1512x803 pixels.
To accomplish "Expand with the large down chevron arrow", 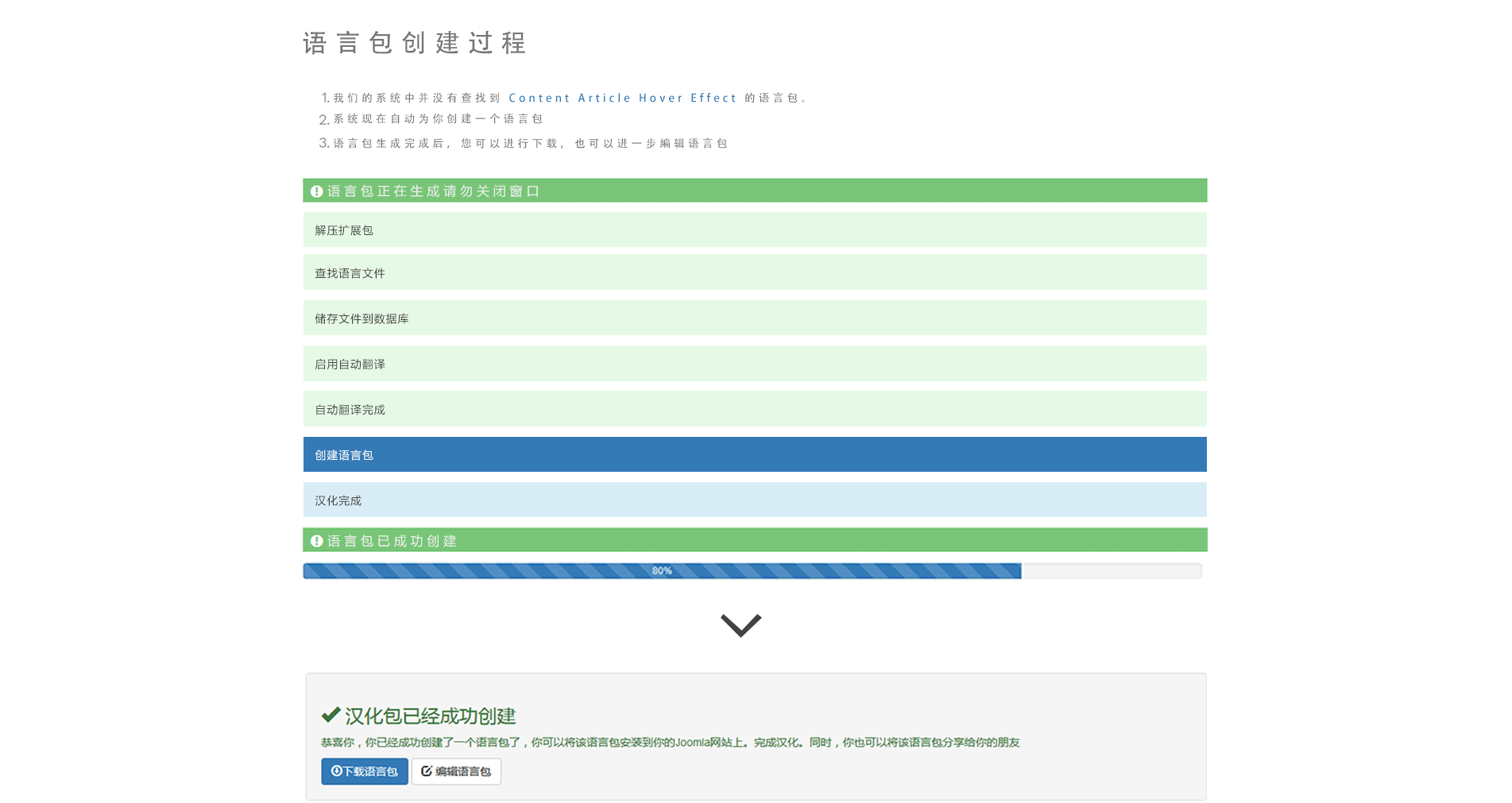I will [741, 625].
